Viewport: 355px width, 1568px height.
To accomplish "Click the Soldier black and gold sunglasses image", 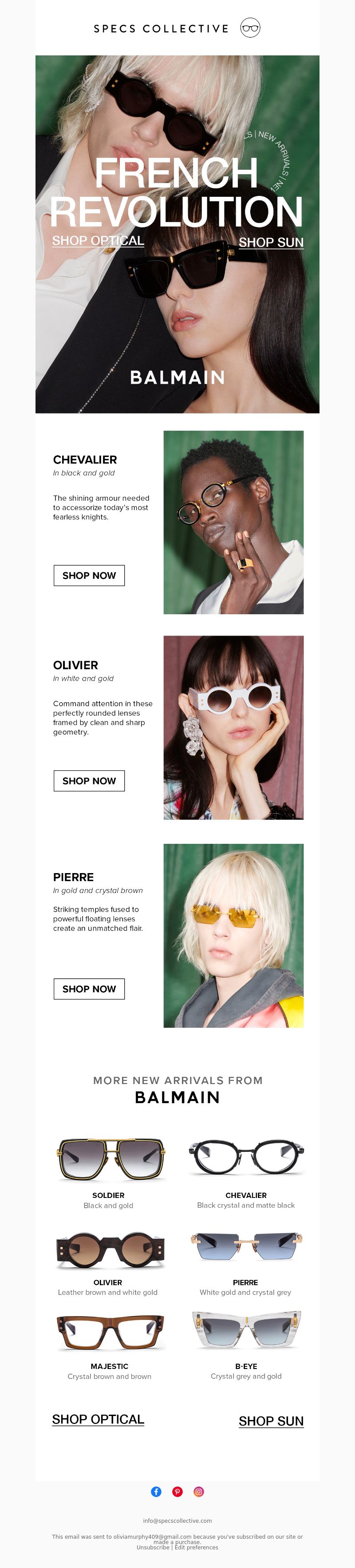I will (x=110, y=1158).
